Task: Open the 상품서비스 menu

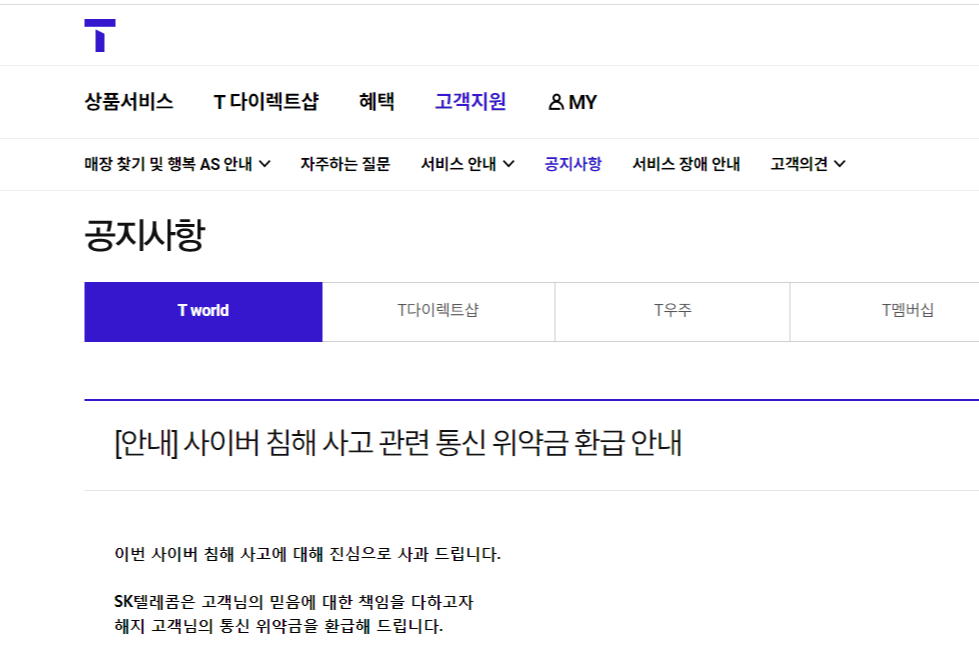Action: coord(129,102)
